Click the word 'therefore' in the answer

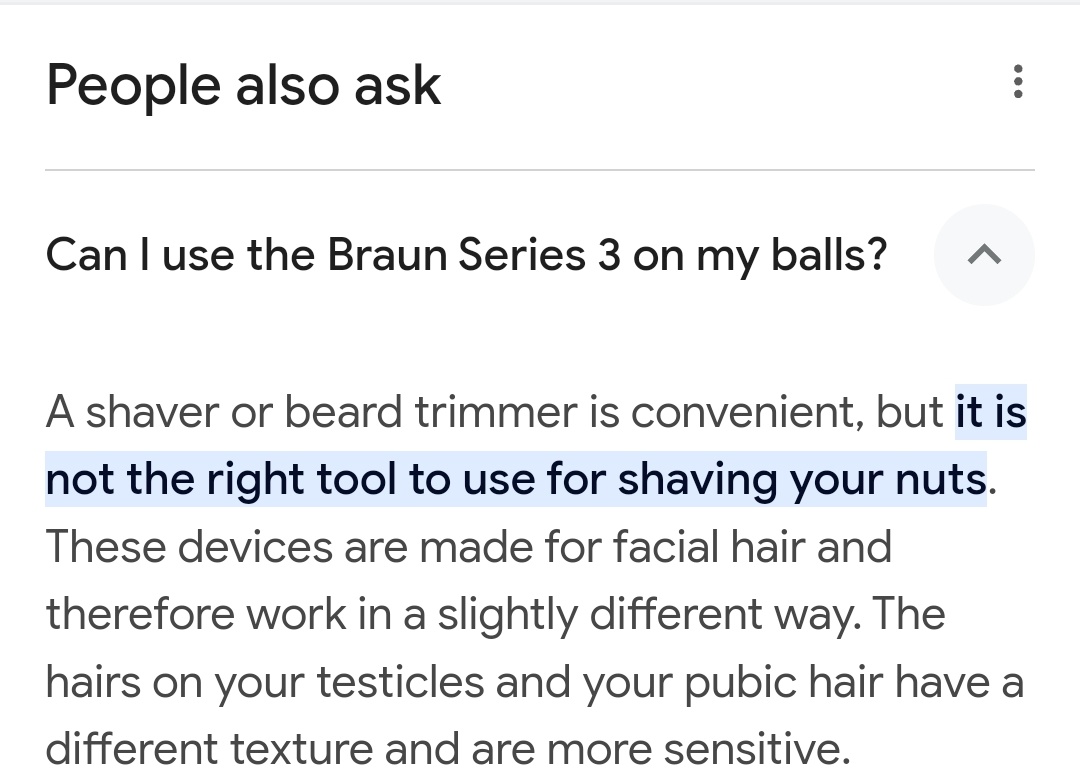coord(141,614)
